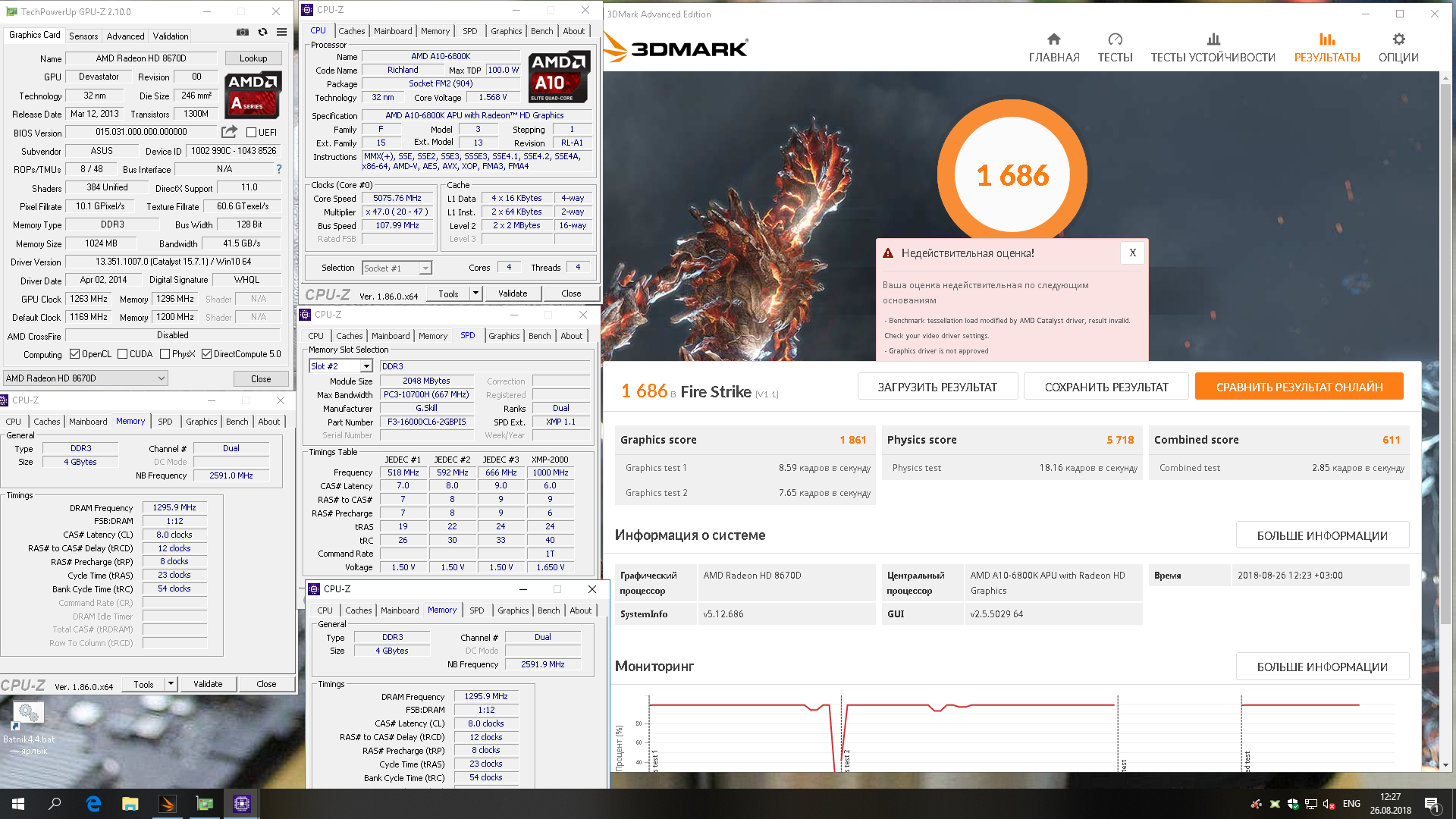This screenshot has width=1456, height=819.
Task: Click the AMD A10 logo in CPU-Z
Action: point(559,77)
